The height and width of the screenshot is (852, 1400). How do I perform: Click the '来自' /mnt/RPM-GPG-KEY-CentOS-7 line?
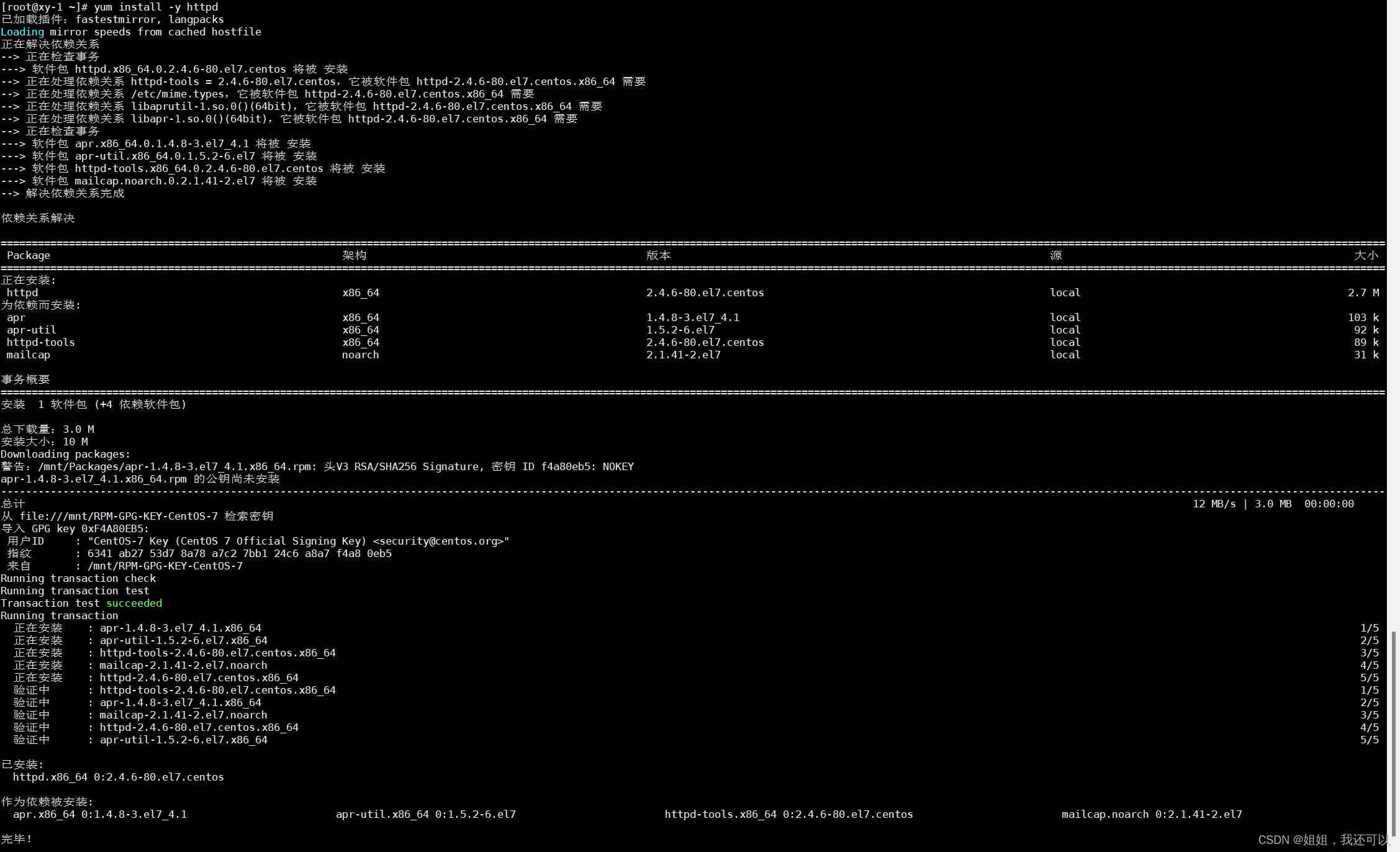pos(125,566)
